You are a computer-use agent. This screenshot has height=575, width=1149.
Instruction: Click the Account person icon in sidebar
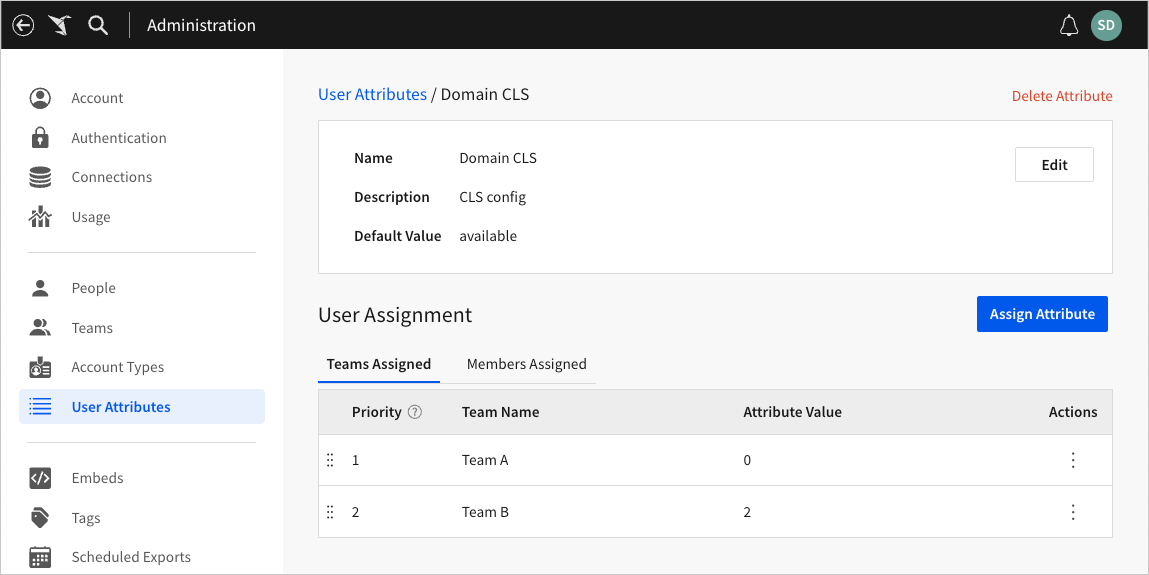tap(40, 98)
